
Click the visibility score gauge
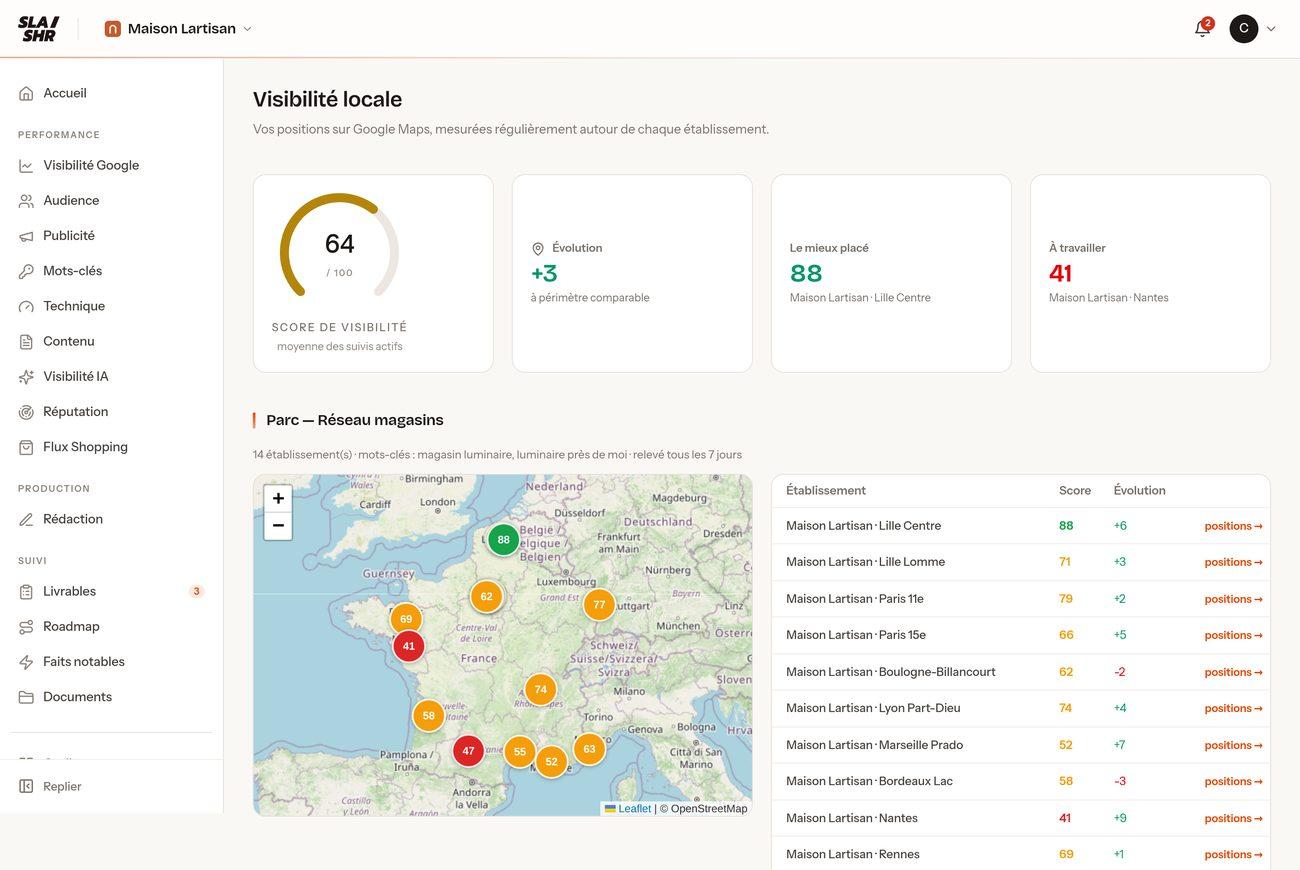pyautogui.click(x=339, y=246)
